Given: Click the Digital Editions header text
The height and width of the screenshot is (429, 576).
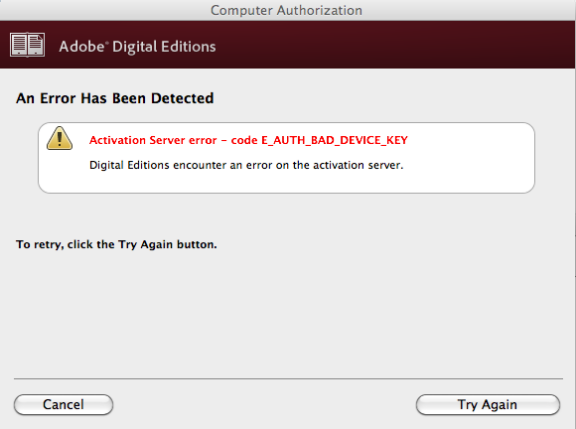Looking at the screenshot, I should 164,47.
